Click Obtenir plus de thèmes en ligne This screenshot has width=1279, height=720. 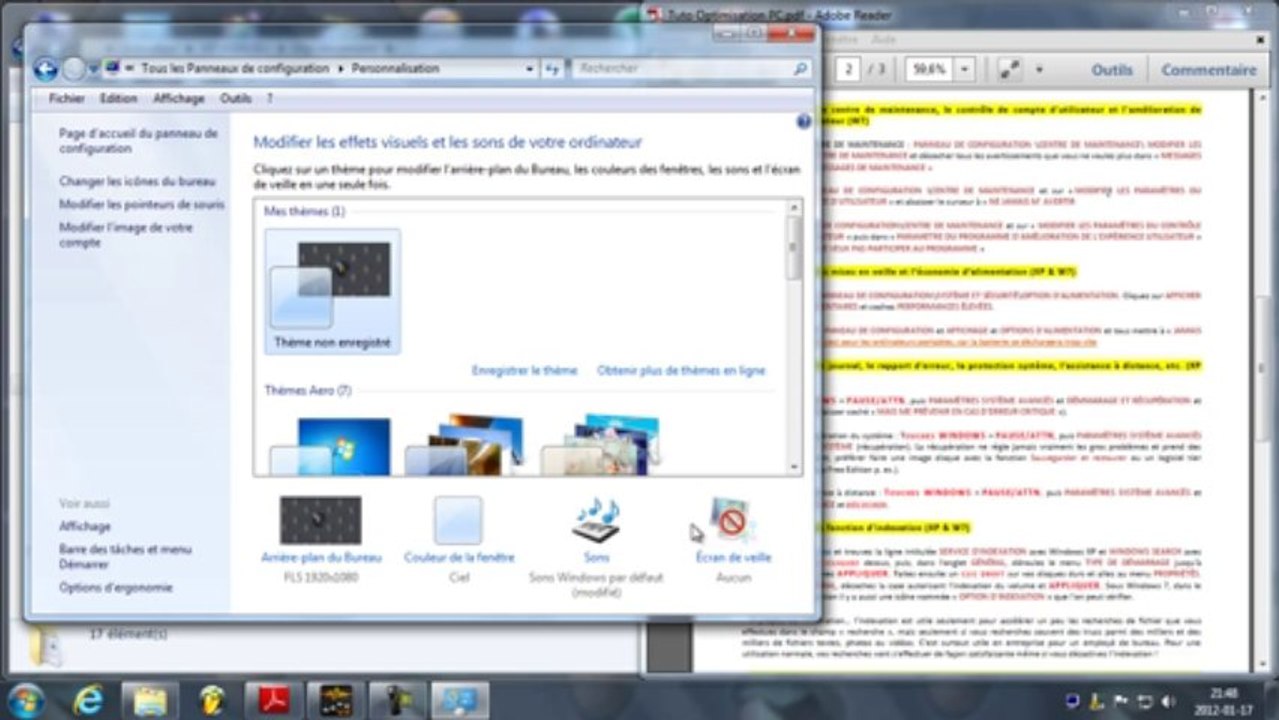(681, 370)
